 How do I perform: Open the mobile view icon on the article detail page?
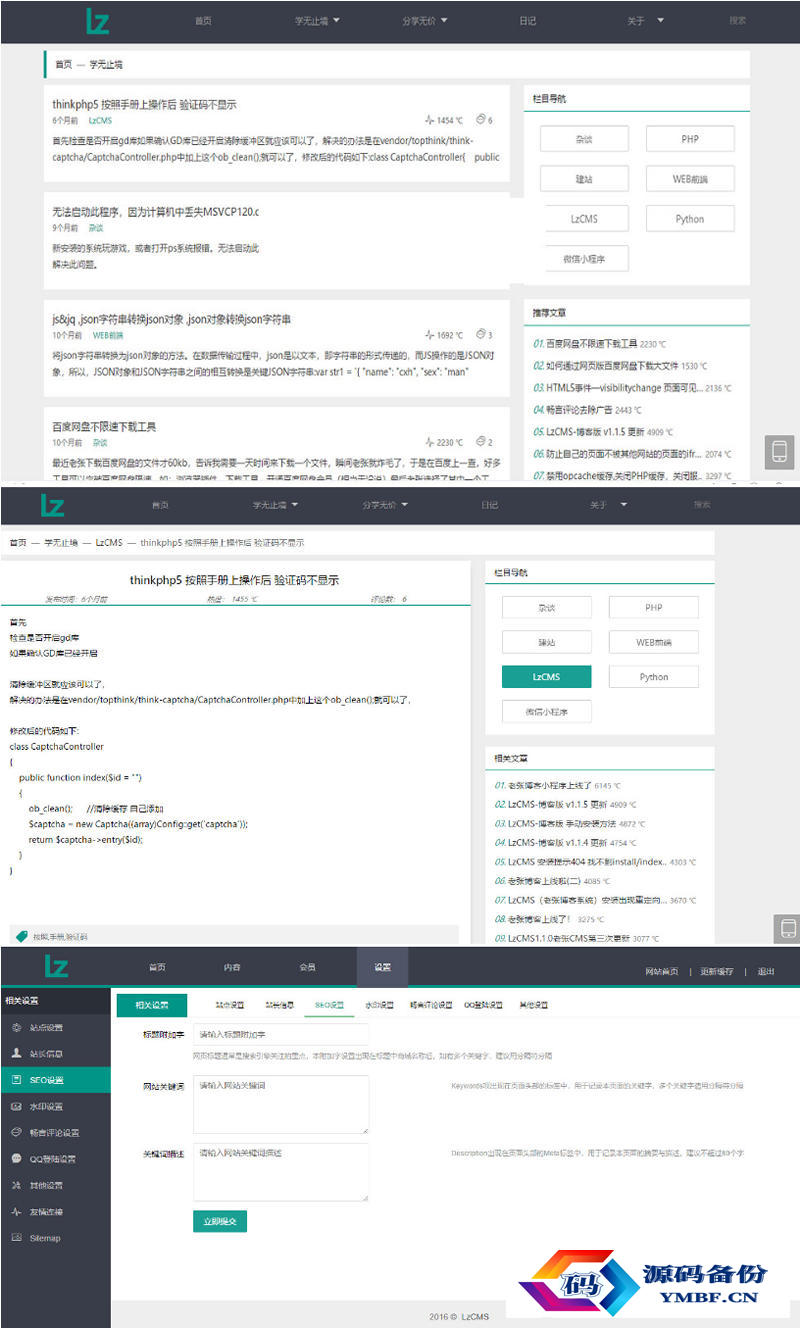[787, 928]
